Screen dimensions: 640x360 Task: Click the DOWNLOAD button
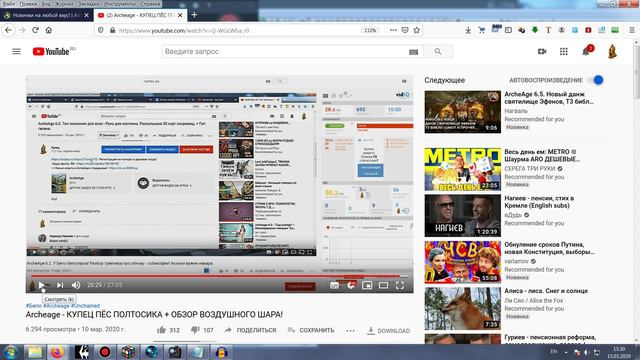click(x=389, y=331)
